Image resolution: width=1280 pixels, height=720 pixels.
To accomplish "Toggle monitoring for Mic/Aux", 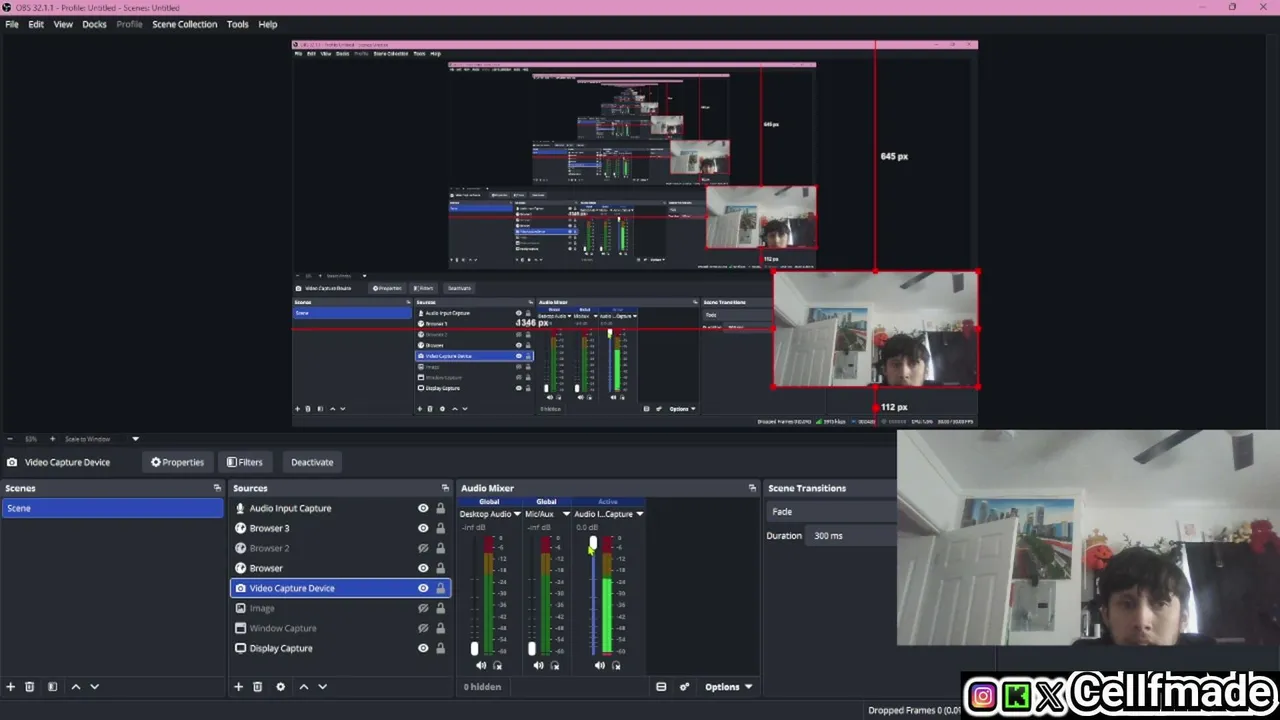I will point(555,665).
